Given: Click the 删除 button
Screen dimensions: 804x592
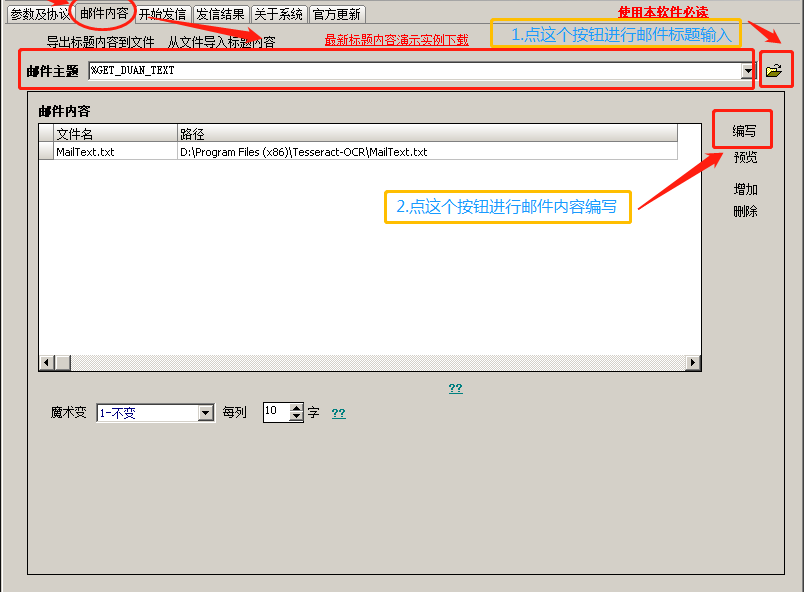Looking at the screenshot, I should (746, 211).
